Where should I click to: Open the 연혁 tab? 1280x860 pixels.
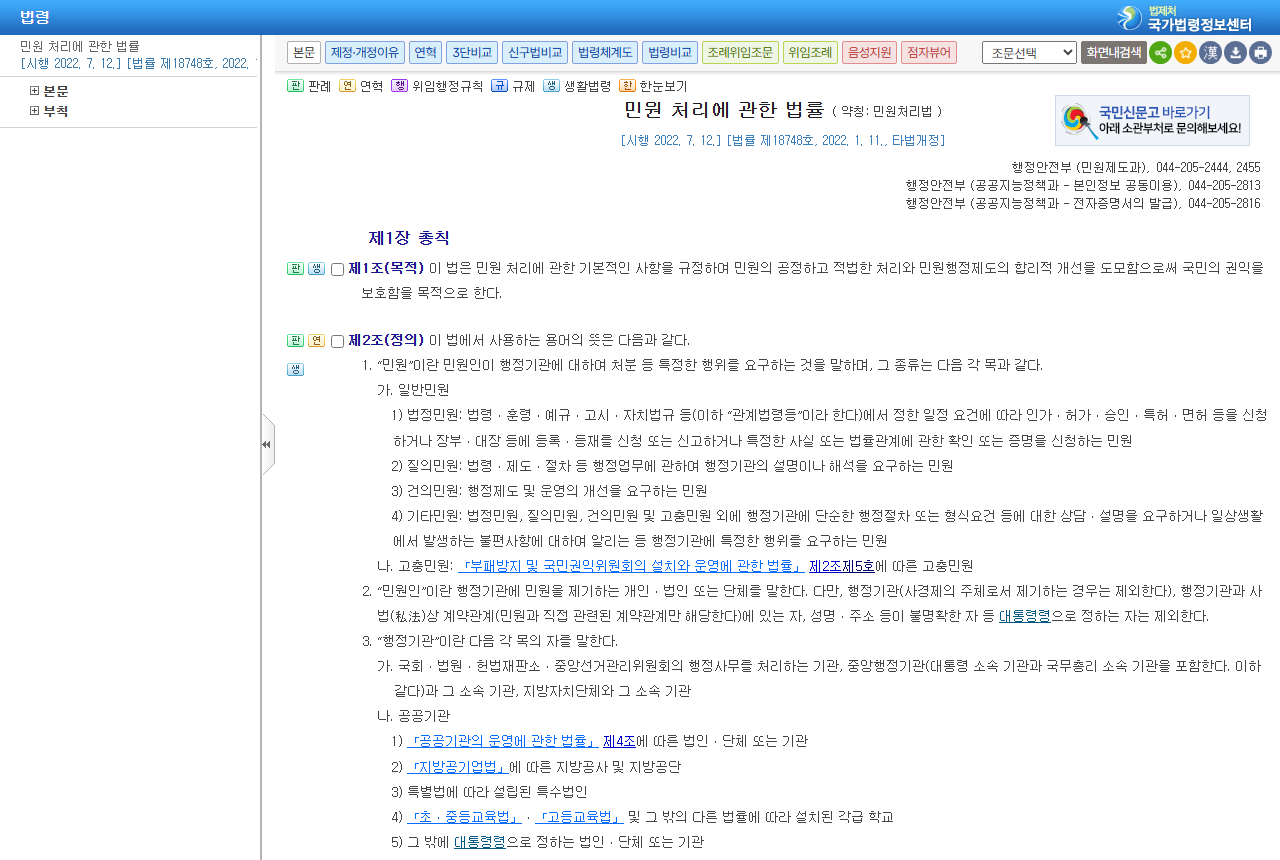coord(425,52)
